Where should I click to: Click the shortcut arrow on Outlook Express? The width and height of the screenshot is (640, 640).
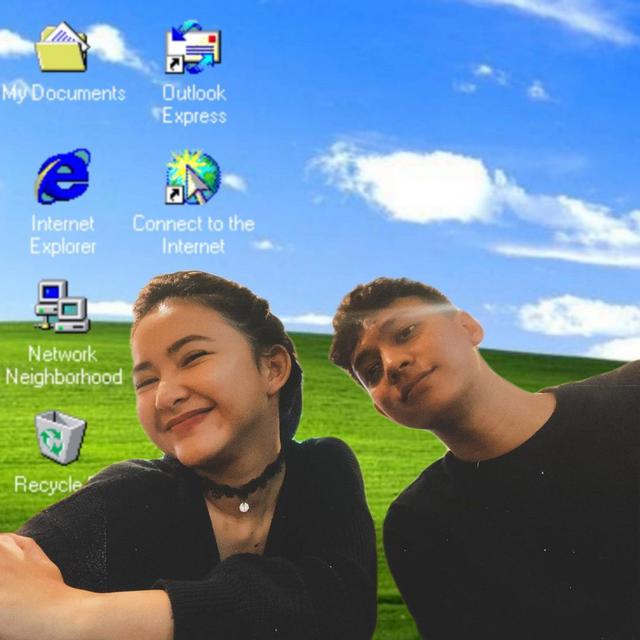(175, 65)
